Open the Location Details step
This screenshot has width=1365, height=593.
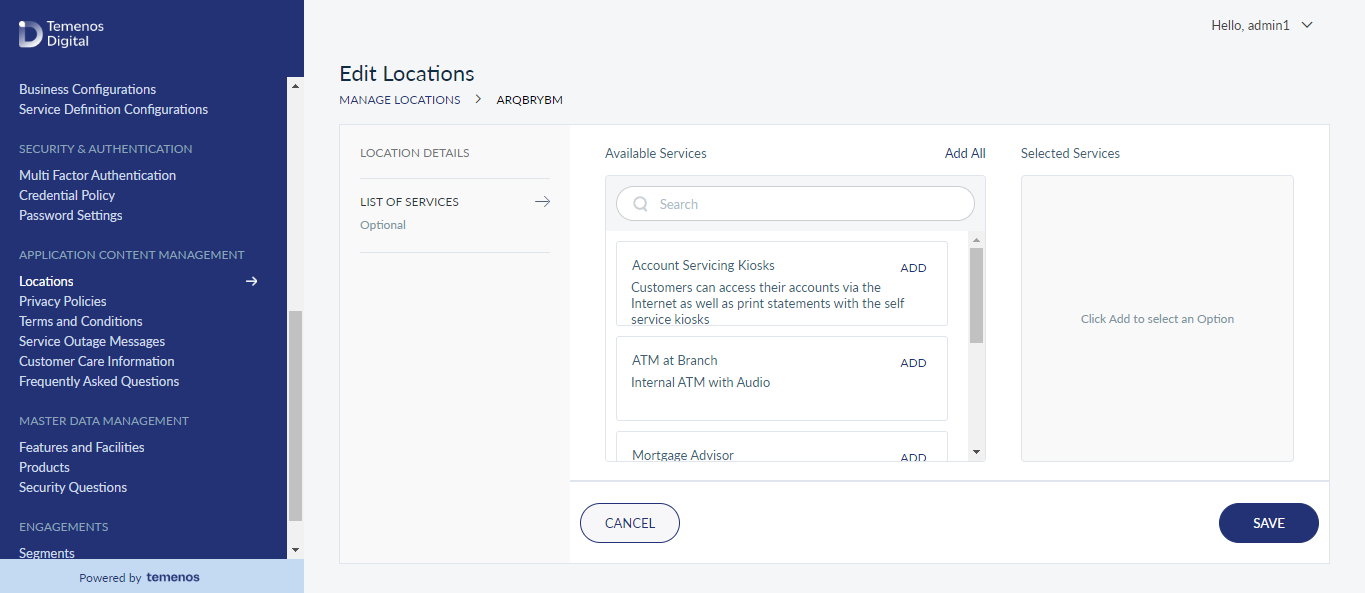coord(415,153)
